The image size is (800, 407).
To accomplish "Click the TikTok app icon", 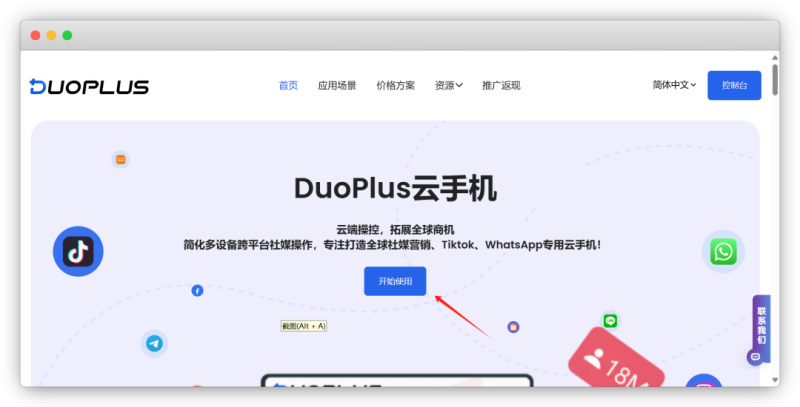I will pos(78,251).
